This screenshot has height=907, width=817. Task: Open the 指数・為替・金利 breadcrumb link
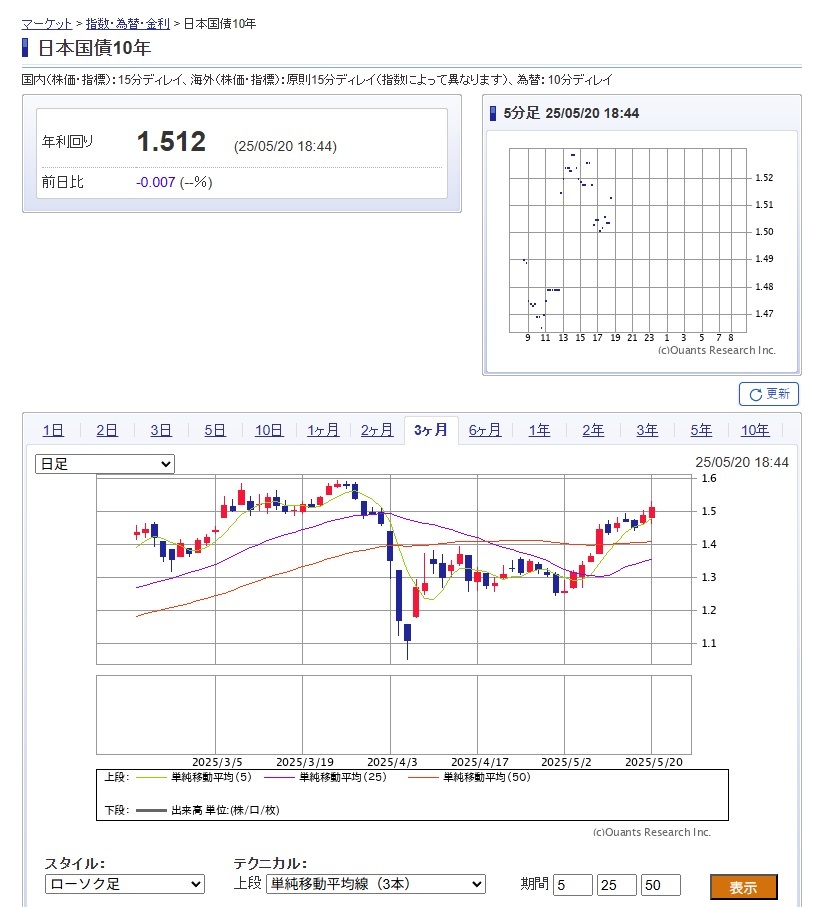tap(127, 23)
